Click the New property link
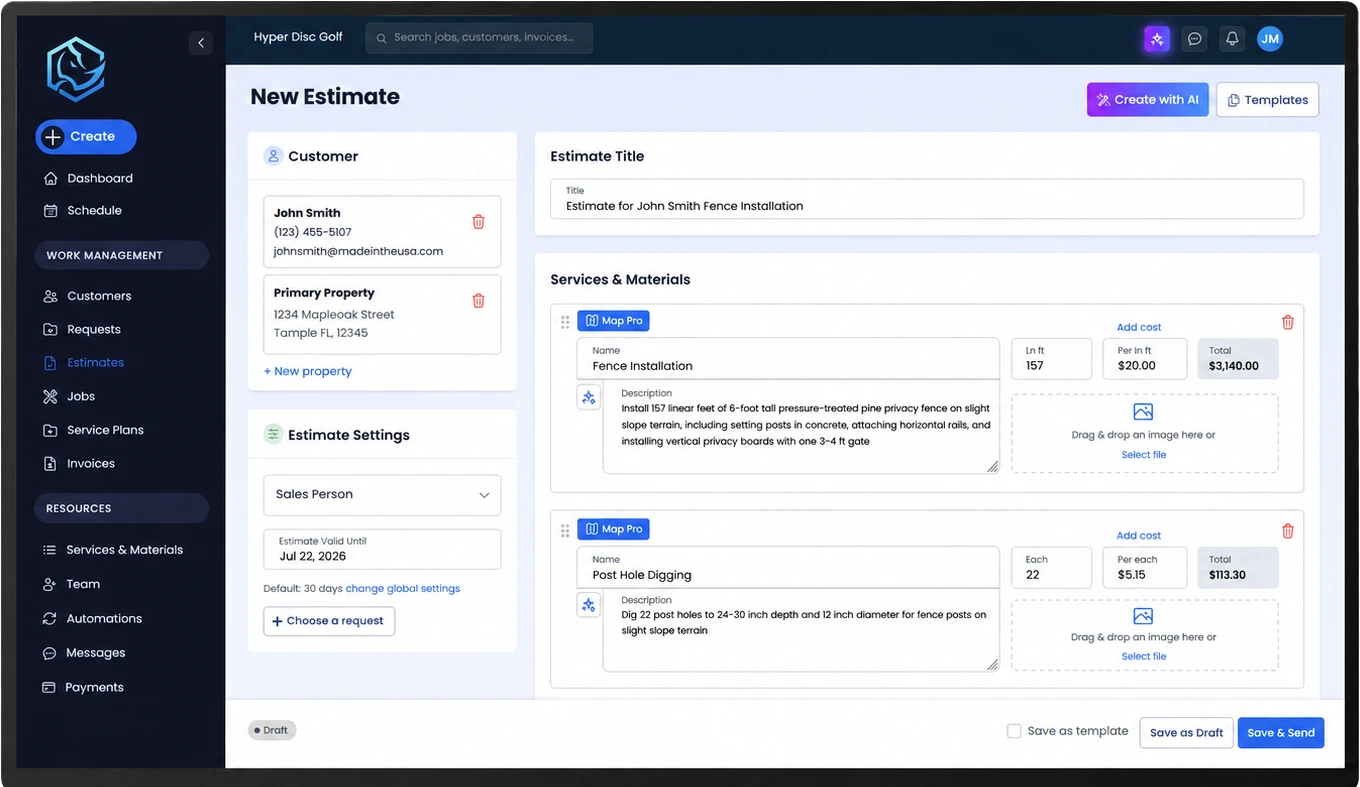The height and width of the screenshot is (787, 1360). (308, 371)
